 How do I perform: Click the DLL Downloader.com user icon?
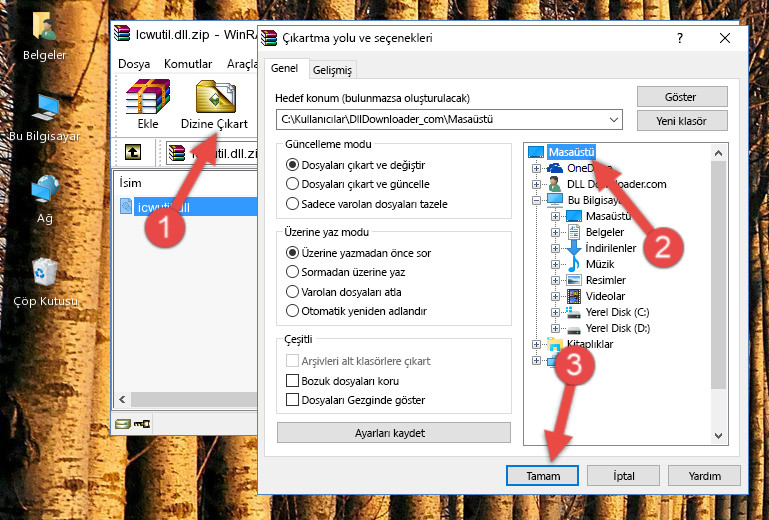click(555, 184)
